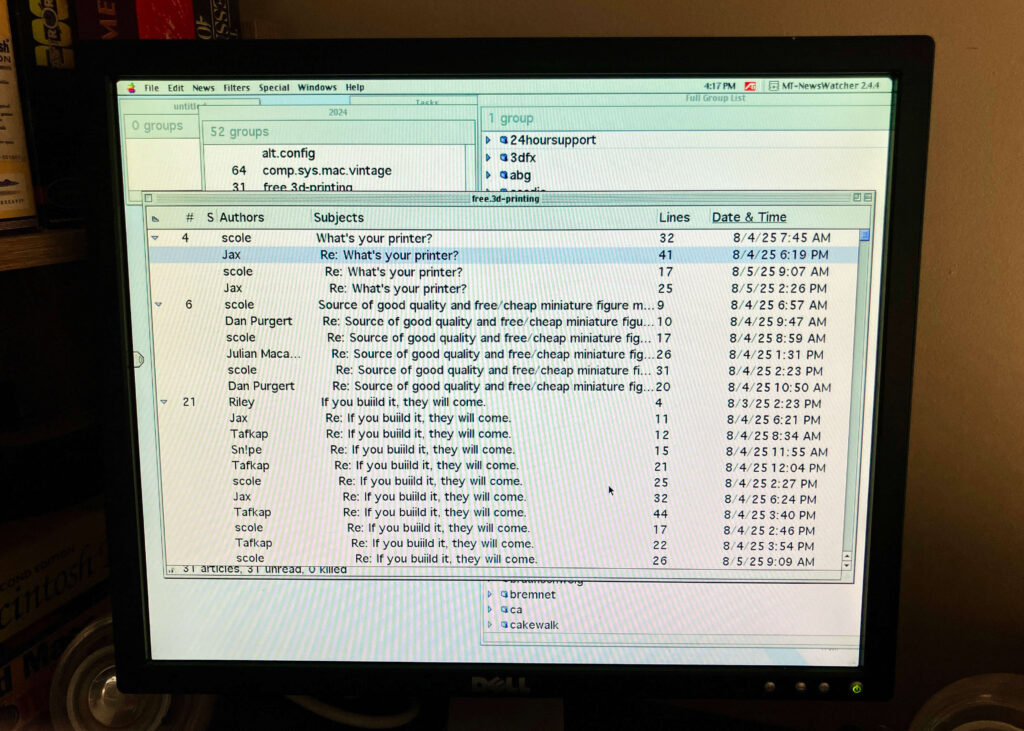Open the News menu

pyautogui.click(x=203, y=88)
